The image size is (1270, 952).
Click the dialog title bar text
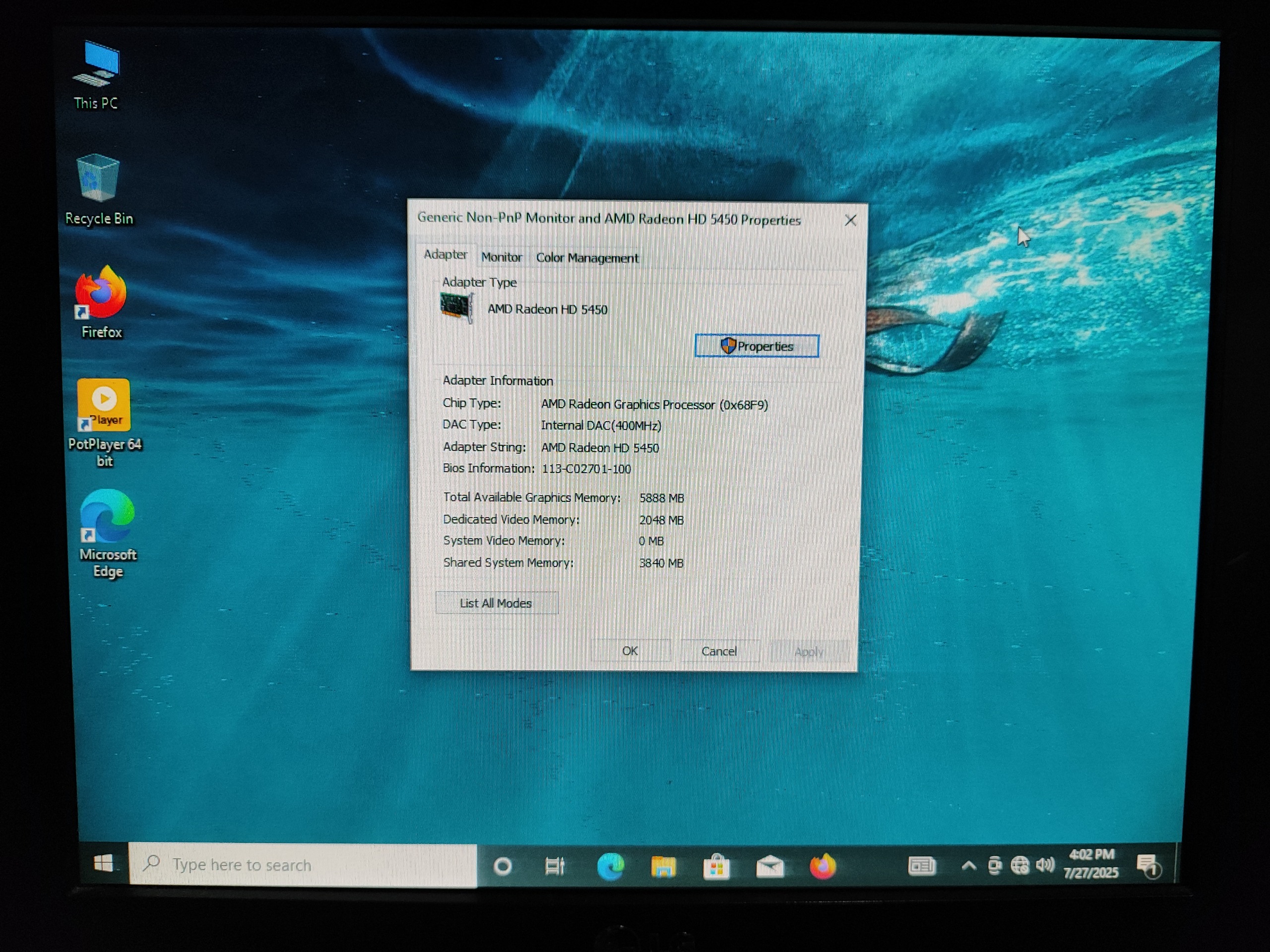(x=609, y=219)
